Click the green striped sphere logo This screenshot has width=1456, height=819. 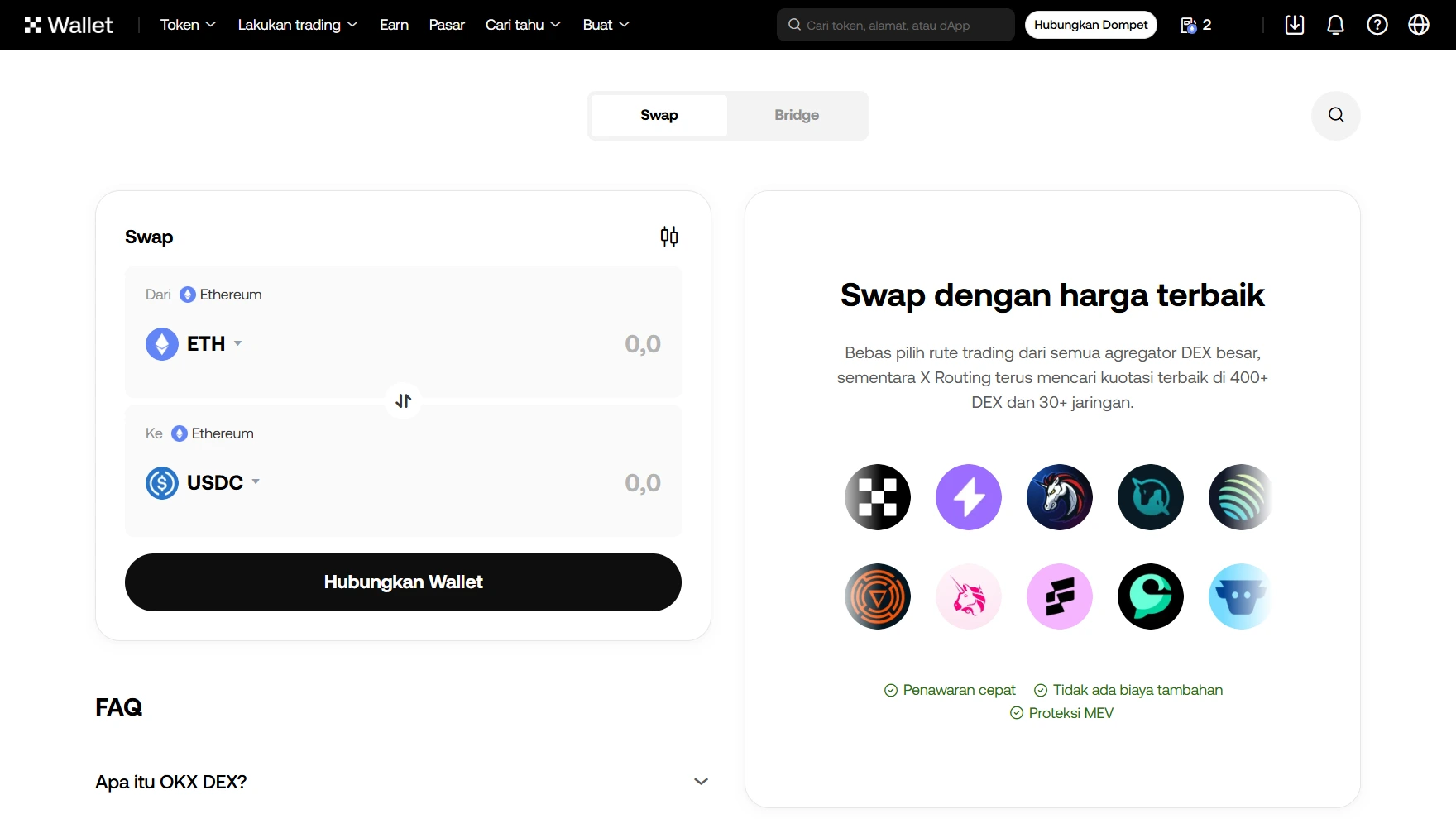1240,497
